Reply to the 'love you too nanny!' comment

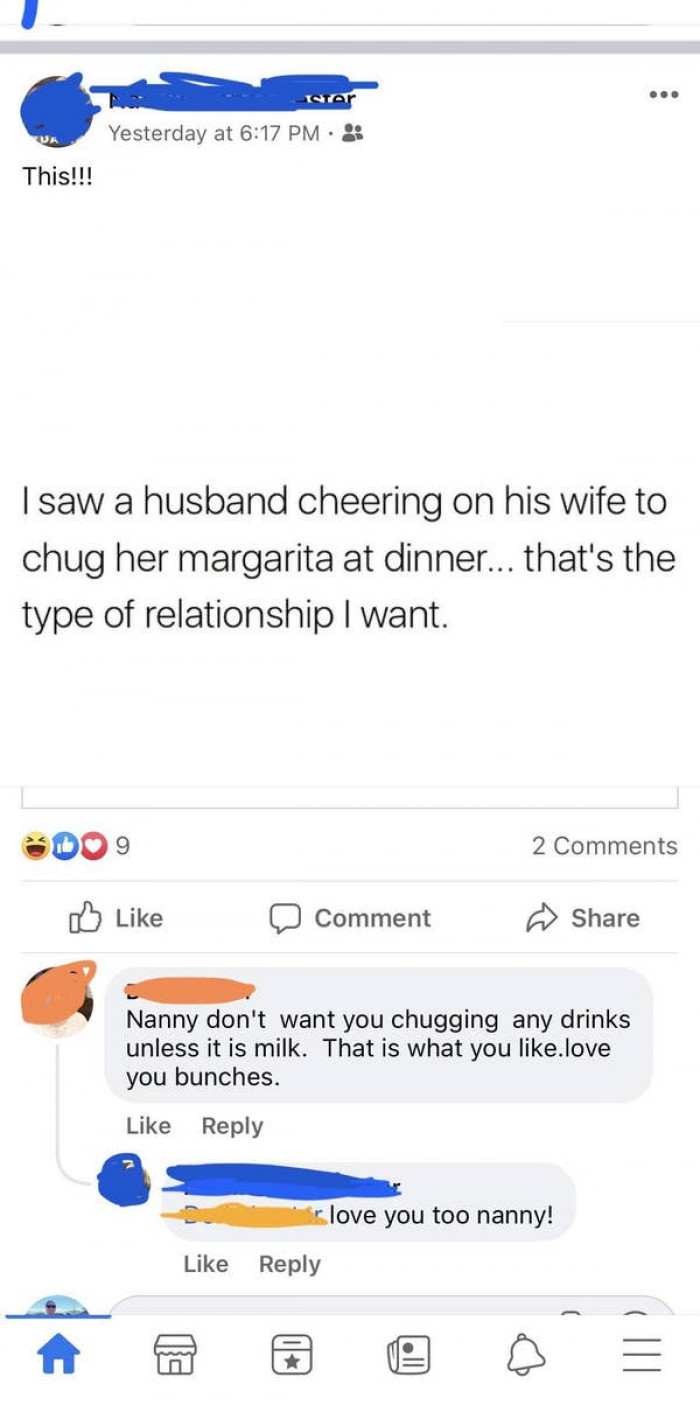click(x=290, y=1264)
